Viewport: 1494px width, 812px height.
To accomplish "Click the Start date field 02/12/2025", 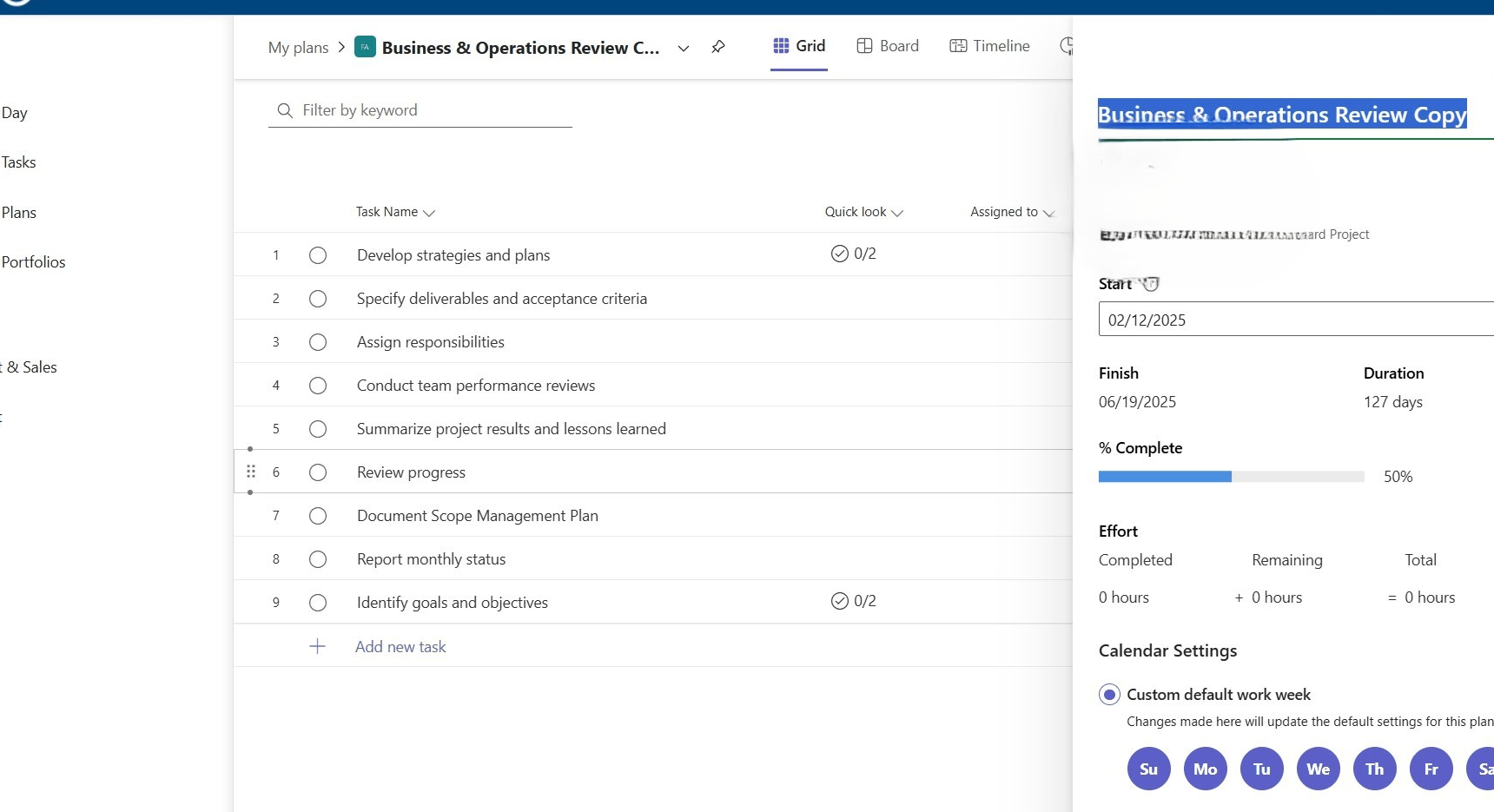I will (x=1296, y=320).
